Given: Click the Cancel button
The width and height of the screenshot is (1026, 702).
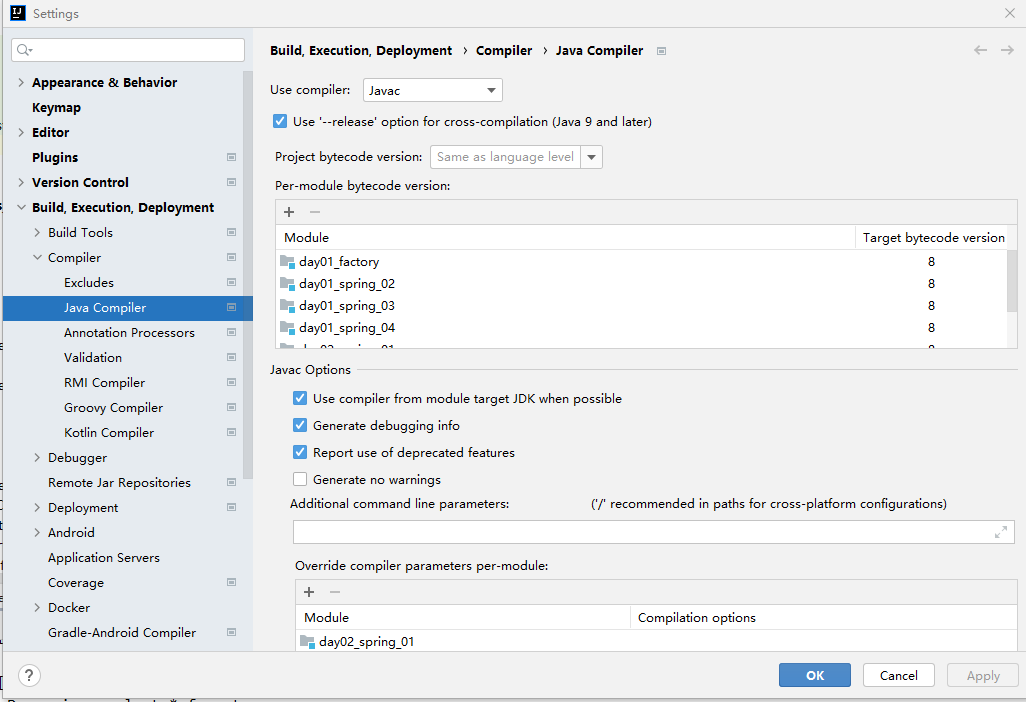Looking at the screenshot, I should [x=898, y=675].
